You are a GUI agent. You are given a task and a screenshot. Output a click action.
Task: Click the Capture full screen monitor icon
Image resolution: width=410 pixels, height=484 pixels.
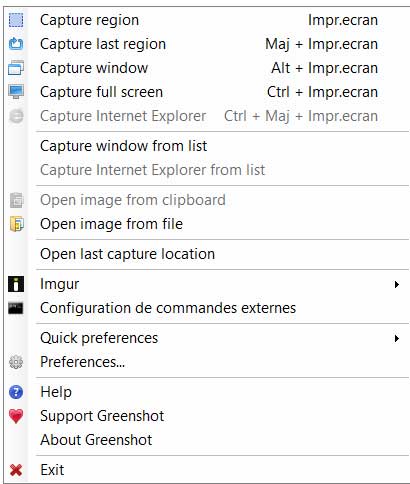tap(16, 92)
